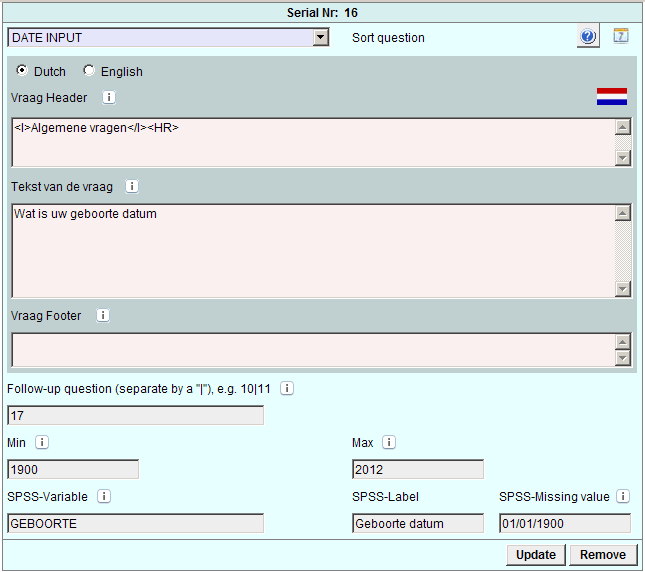The height and width of the screenshot is (572, 645).
Task: Open info icon next to Tekst van de vraag
Action: tap(132, 186)
